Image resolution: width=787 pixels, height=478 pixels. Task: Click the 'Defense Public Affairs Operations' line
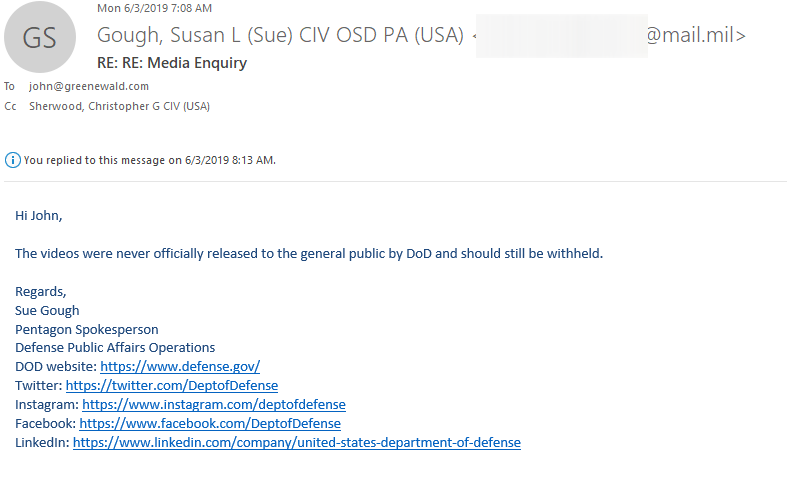(115, 347)
